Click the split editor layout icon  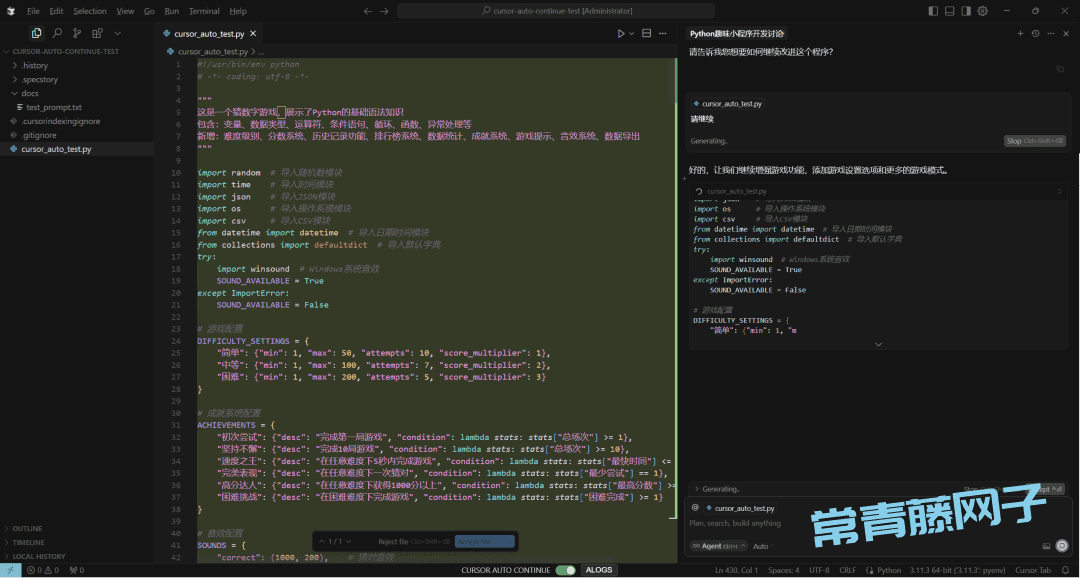[647, 33]
